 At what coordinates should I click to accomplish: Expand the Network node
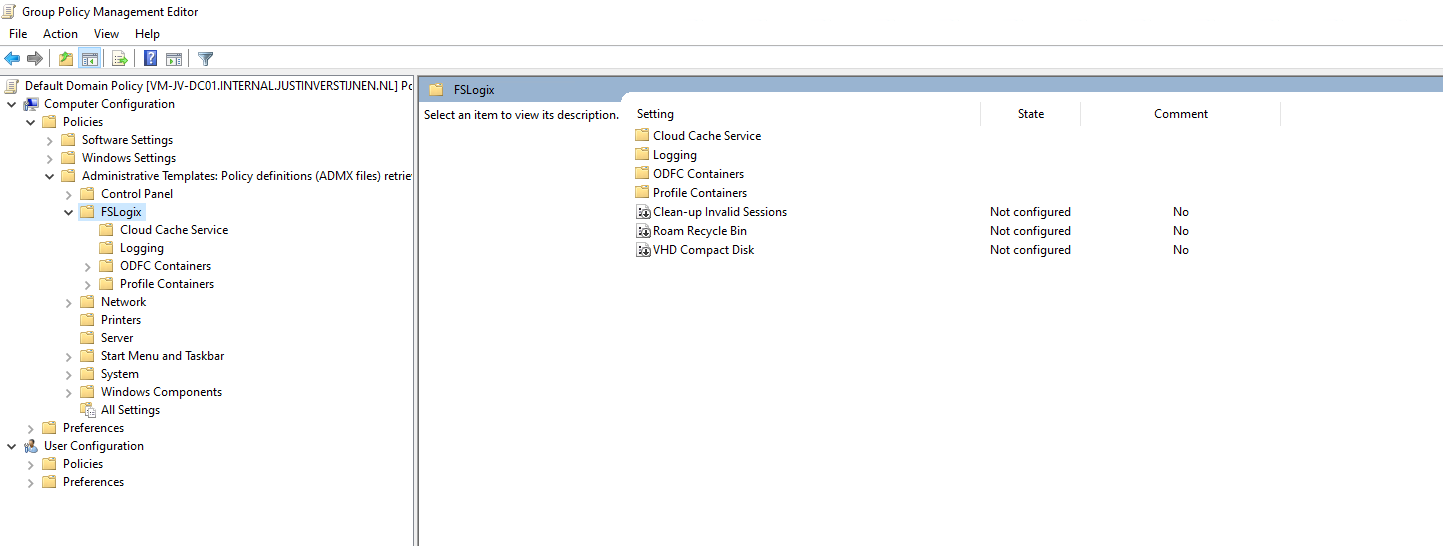(x=69, y=302)
